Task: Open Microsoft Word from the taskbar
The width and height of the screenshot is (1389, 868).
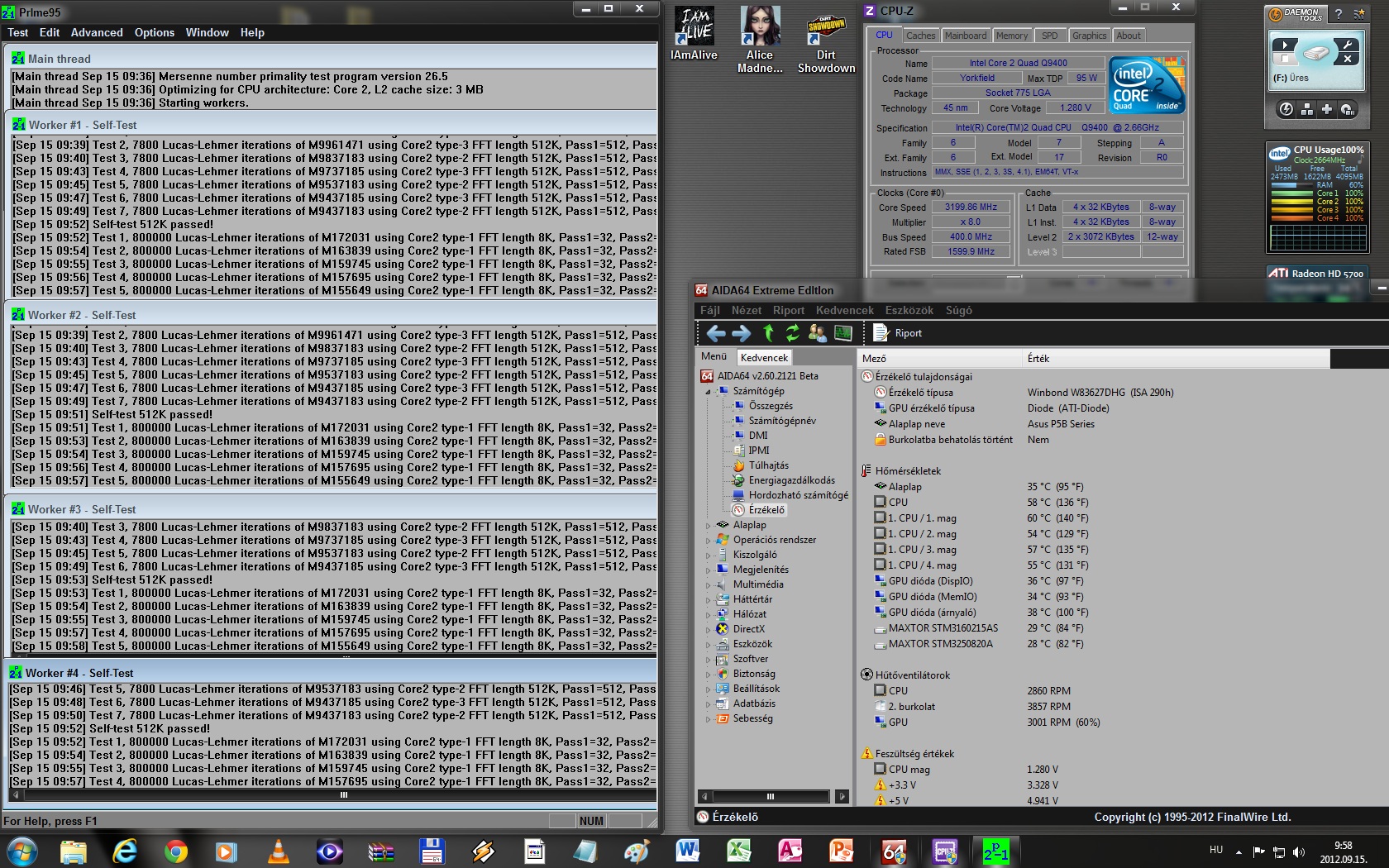Action: (x=687, y=851)
